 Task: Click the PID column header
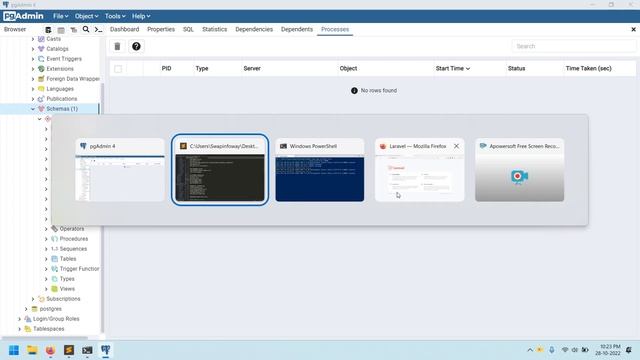[x=166, y=69]
